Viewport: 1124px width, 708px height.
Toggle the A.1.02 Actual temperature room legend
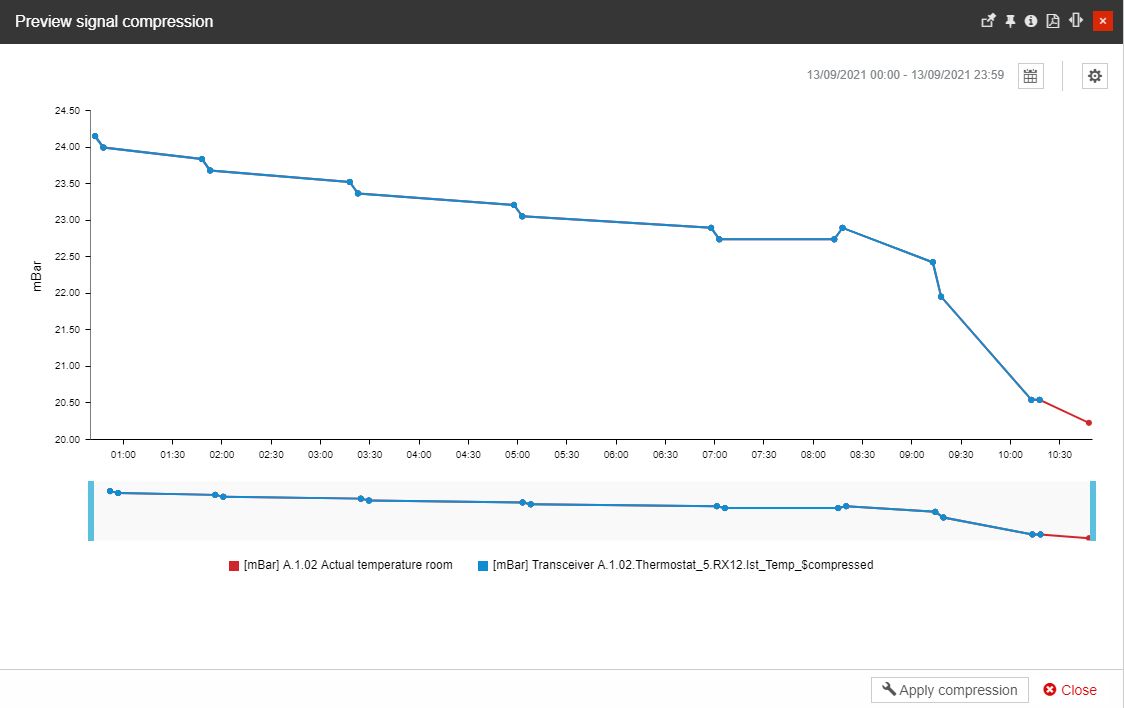tap(347, 565)
